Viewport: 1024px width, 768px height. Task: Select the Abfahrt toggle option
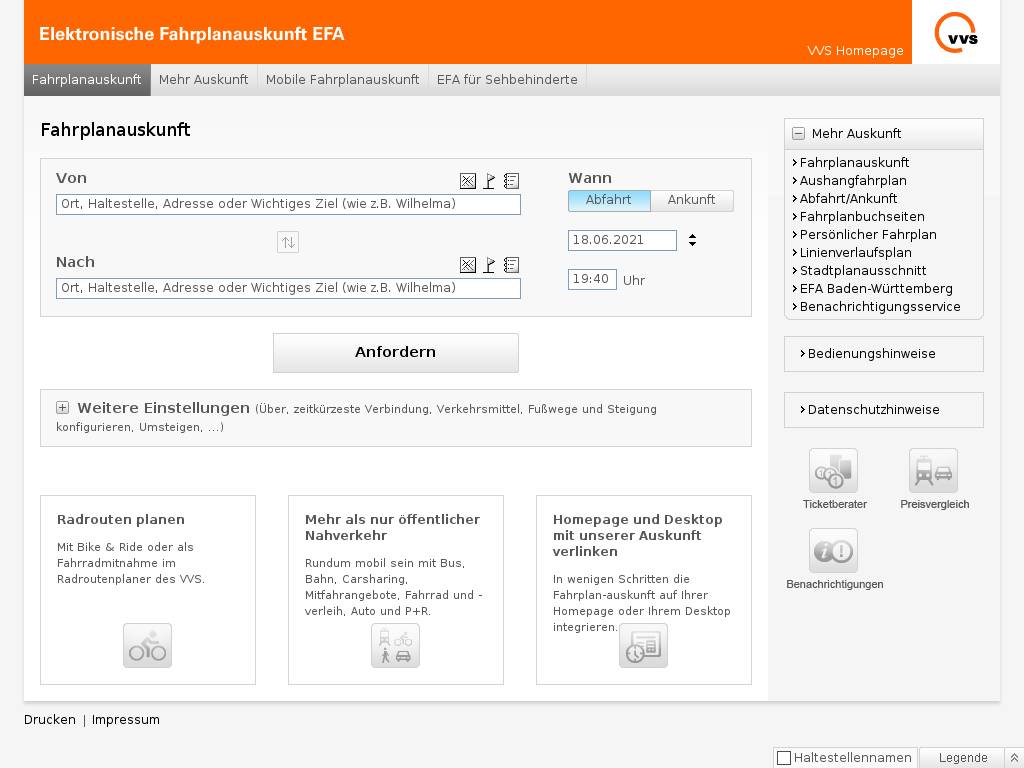pos(609,200)
